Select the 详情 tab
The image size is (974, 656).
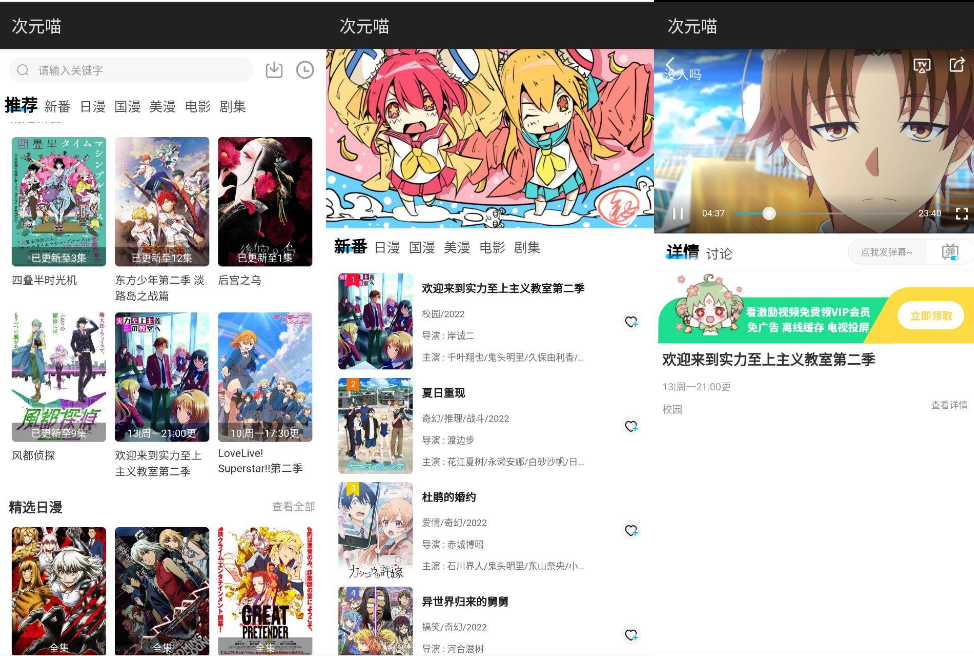pos(683,252)
